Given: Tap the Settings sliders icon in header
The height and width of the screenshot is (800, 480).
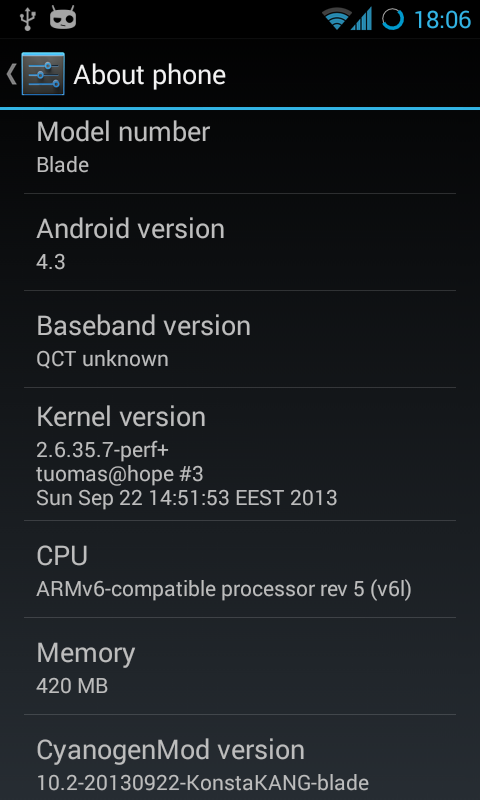Looking at the screenshot, I should pyautogui.click(x=43, y=74).
